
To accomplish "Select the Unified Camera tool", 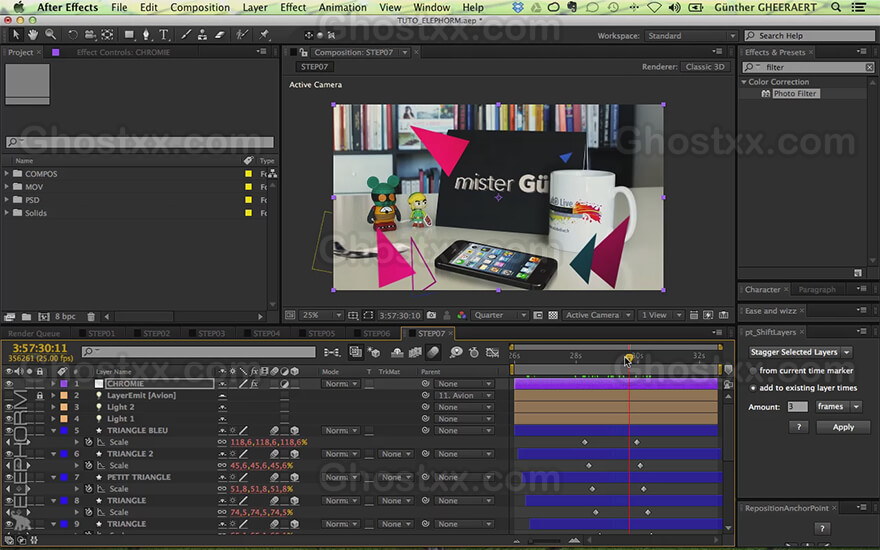I will pos(90,35).
